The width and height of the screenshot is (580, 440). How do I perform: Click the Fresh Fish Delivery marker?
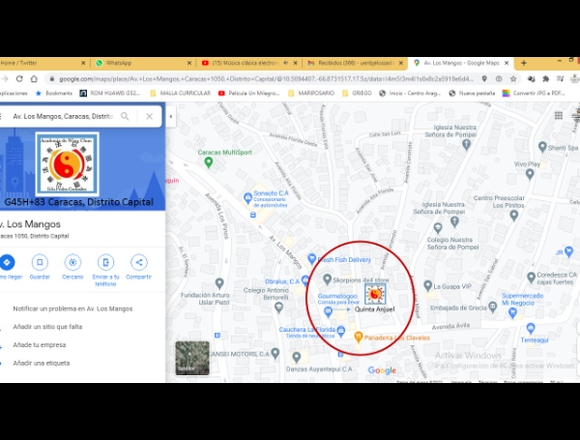tap(312, 258)
